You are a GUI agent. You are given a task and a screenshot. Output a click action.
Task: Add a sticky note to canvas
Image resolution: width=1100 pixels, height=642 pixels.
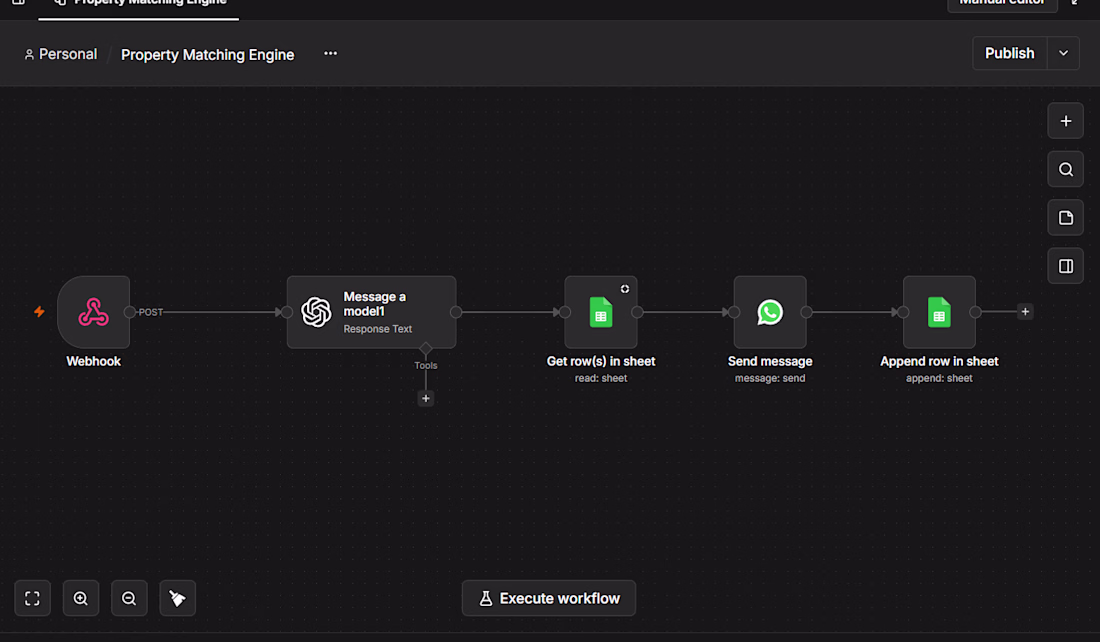pyautogui.click(x=1066, y=218)
